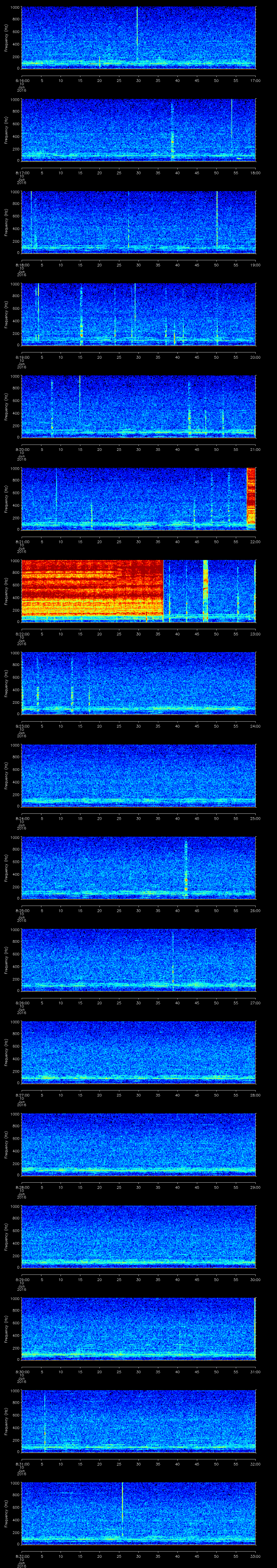277x1568 pixels.
Task: Click the "28:00" end time label
Action: point(255,1095)
